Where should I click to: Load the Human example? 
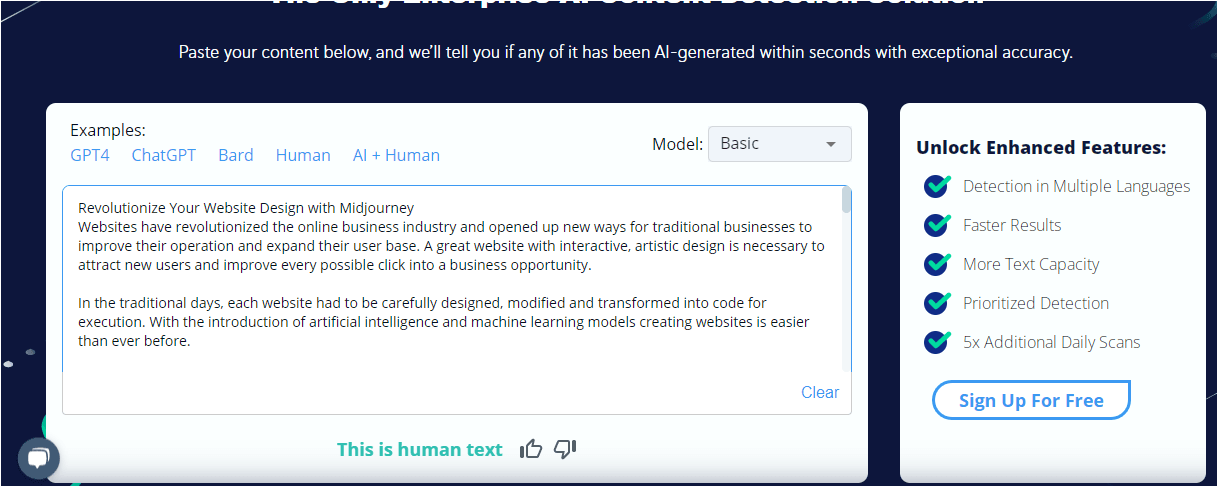pos(303,155)
